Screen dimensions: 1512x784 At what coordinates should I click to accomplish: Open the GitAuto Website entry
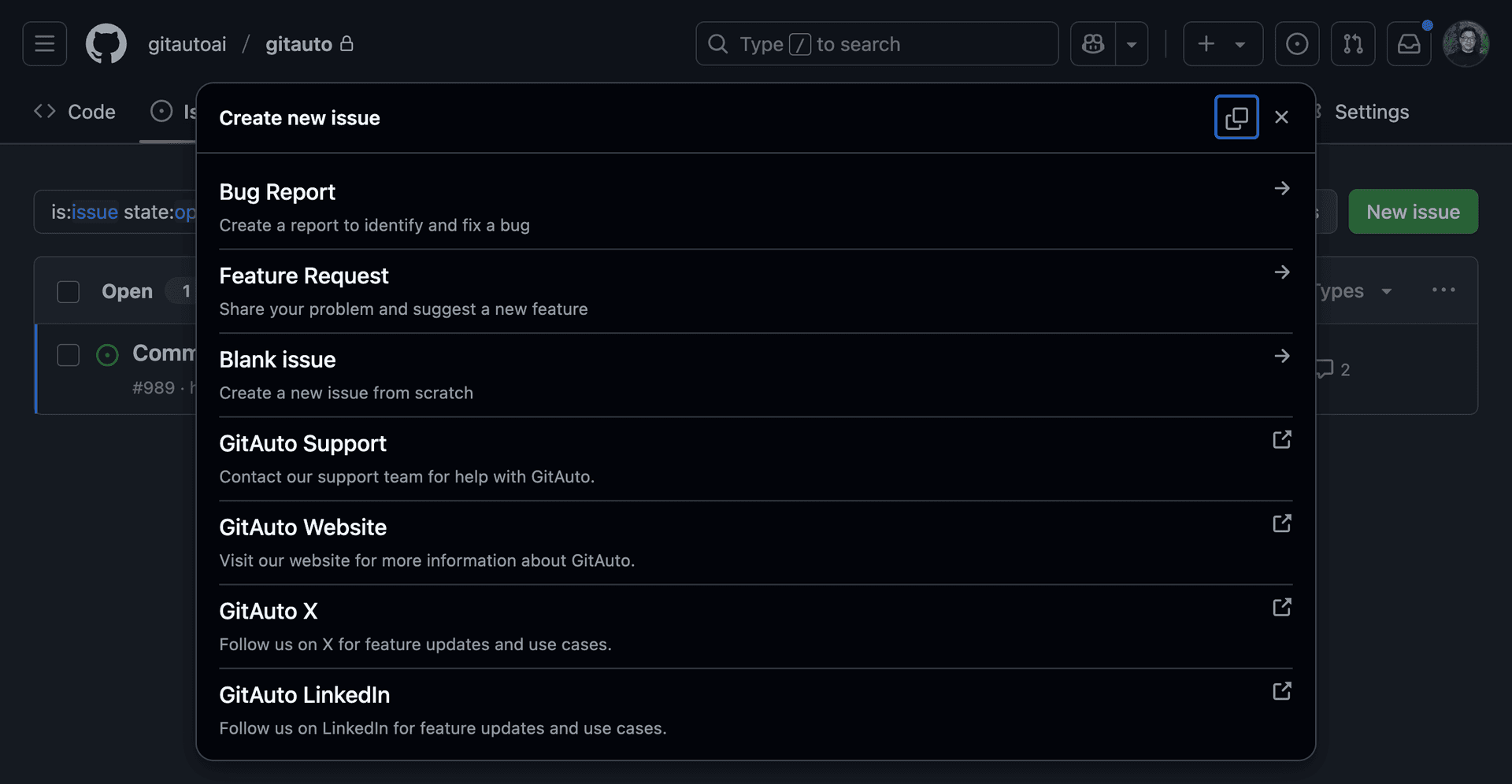point(756,542)
